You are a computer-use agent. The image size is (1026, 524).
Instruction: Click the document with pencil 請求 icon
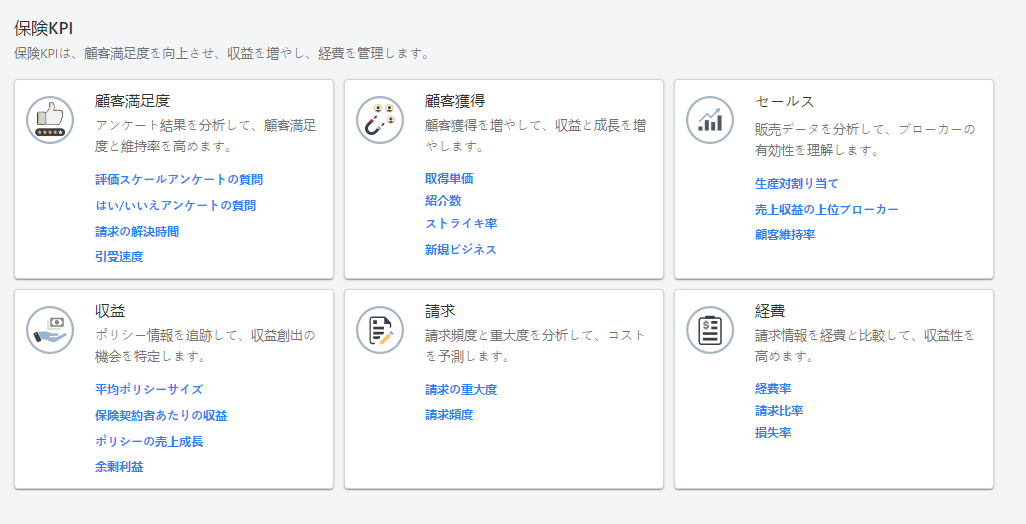[380, 330]
